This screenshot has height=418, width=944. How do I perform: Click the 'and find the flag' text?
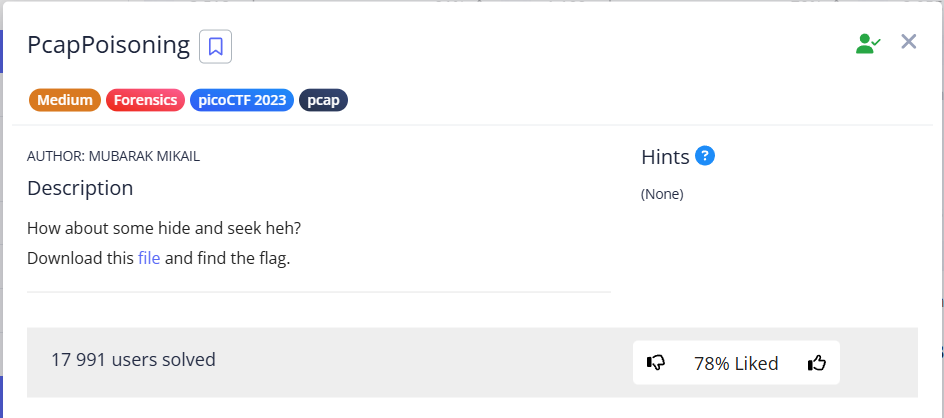point(227,258)
